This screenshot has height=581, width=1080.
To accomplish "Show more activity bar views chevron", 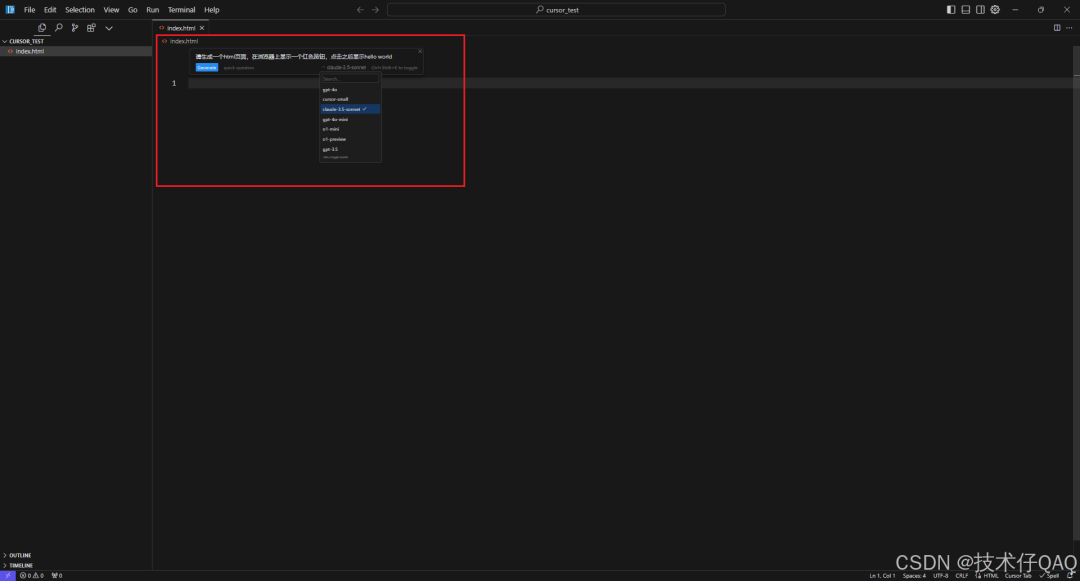I will pos(109,28).
